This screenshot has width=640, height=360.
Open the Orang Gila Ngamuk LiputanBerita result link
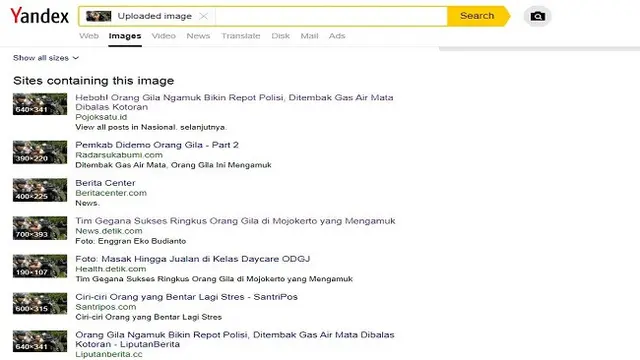(x=235, y=339)
